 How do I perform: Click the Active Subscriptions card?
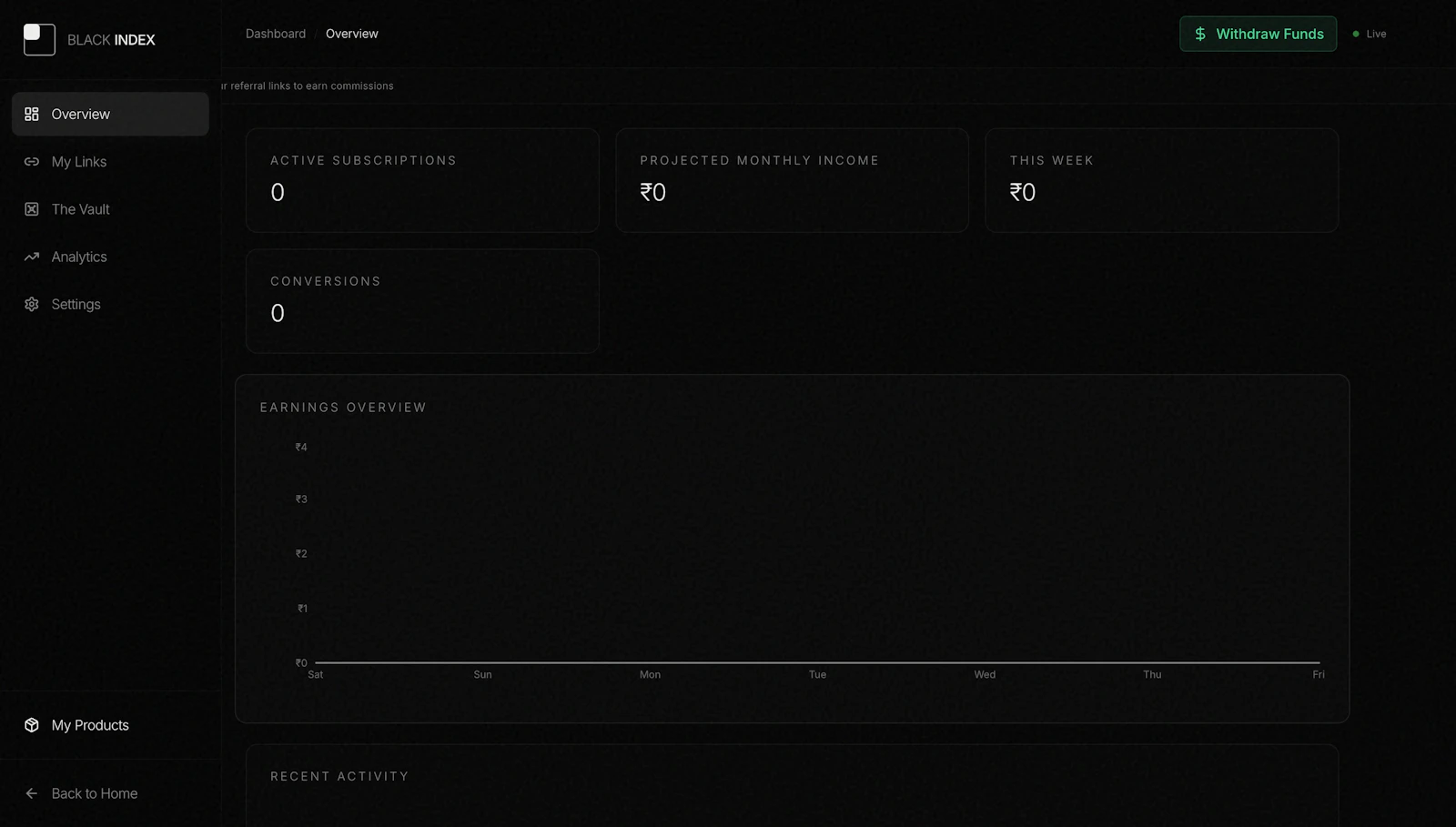421,180
